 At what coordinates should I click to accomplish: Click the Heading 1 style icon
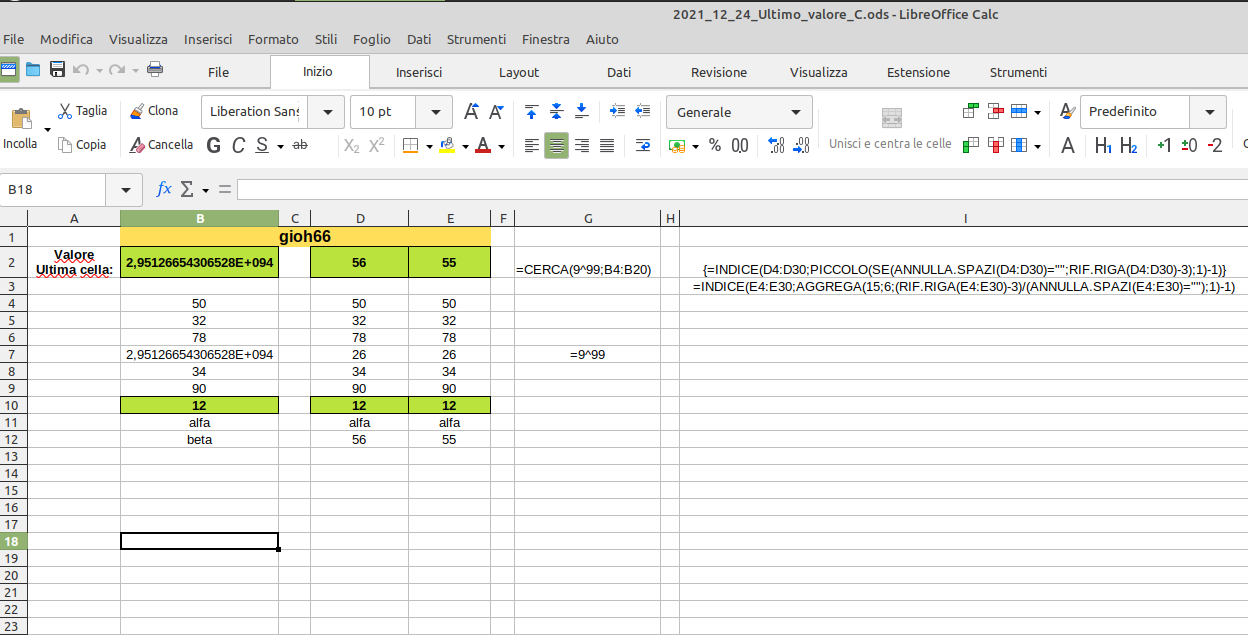point(1103,146)
